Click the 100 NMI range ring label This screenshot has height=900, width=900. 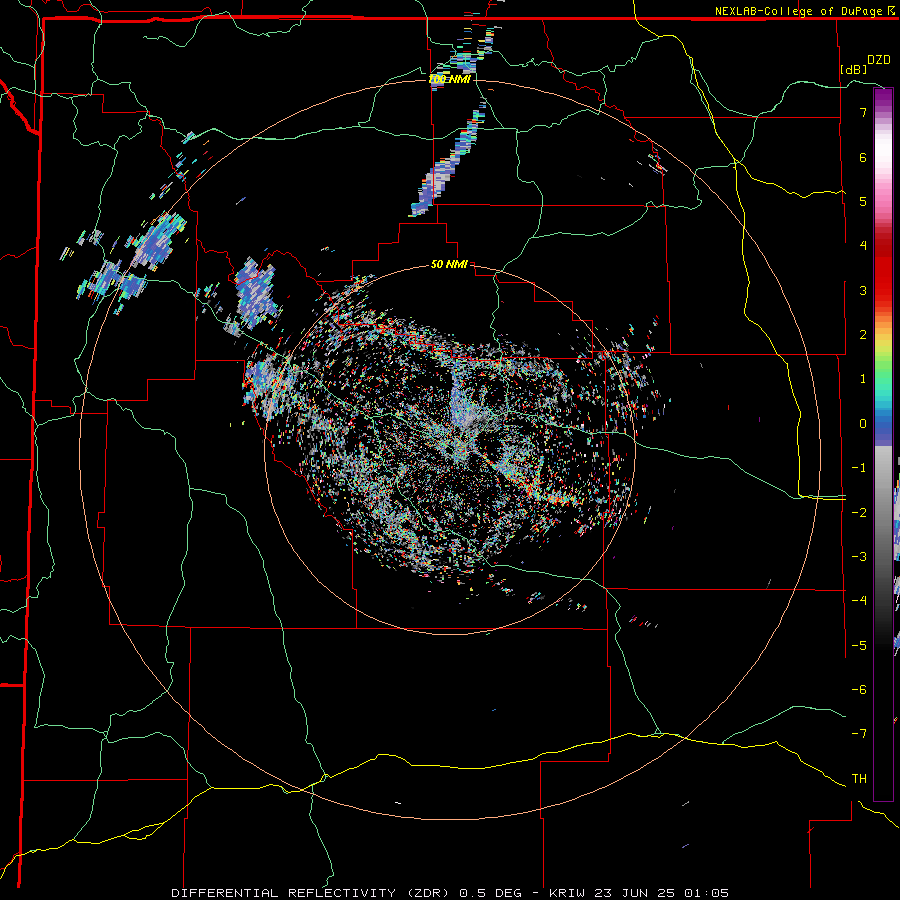tap(449, 79)
